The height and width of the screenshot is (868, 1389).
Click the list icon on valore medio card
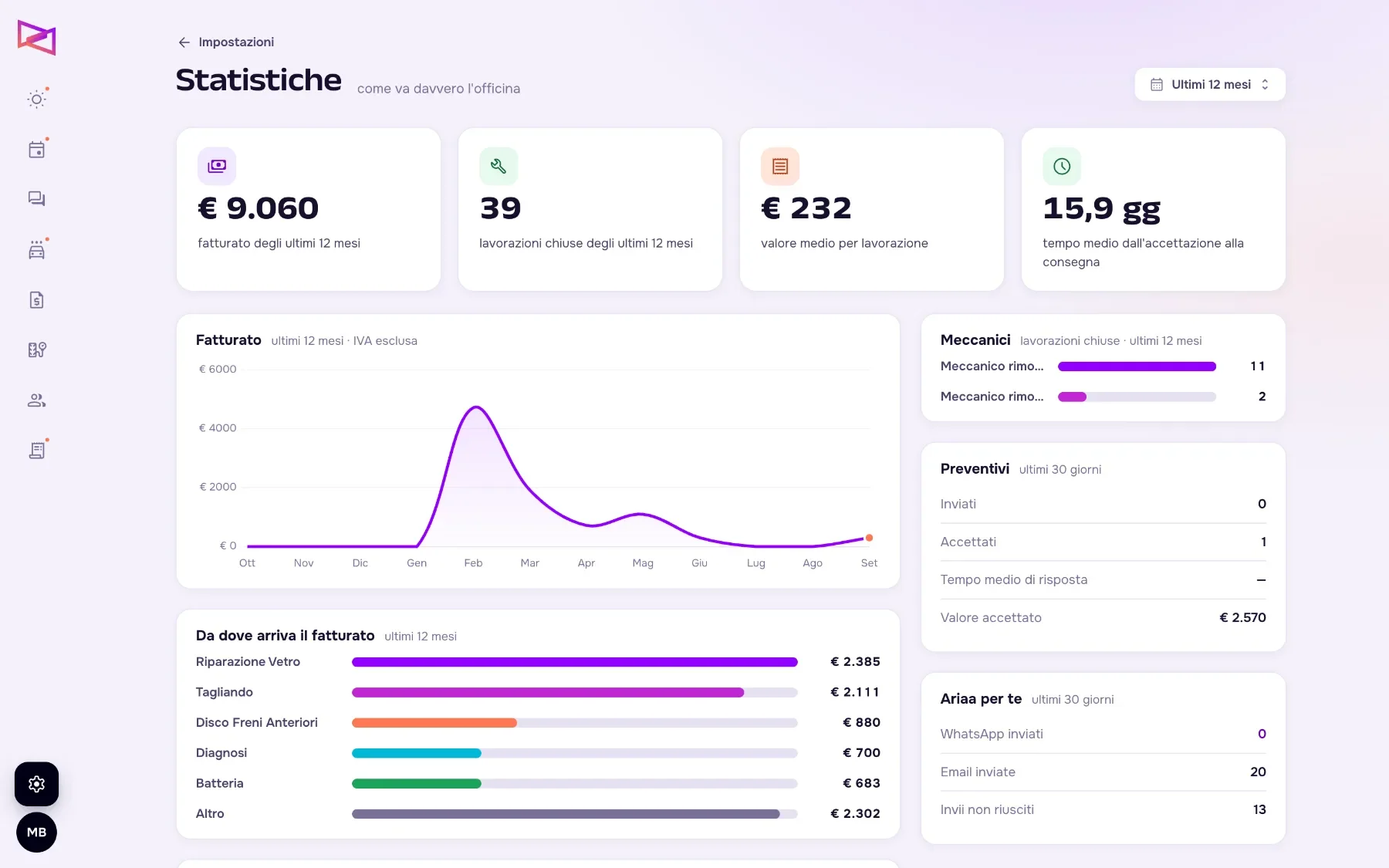click(x=780, y=166)
